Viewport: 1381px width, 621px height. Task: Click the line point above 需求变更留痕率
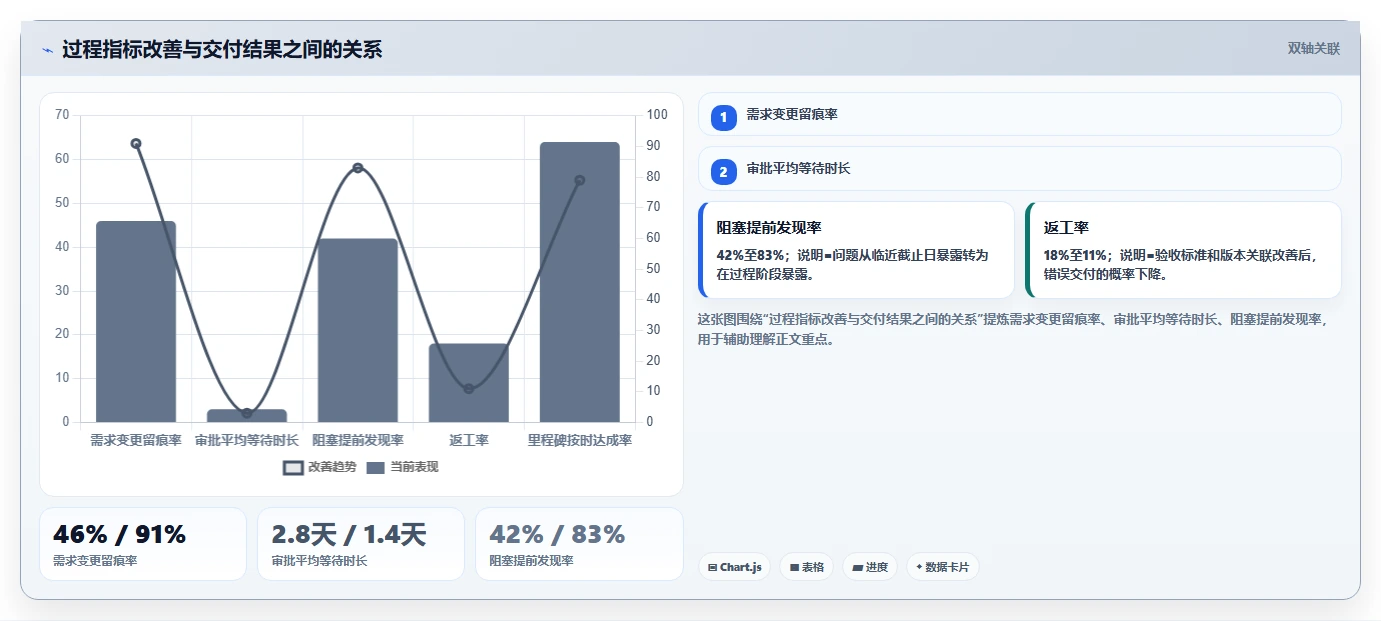136,143
